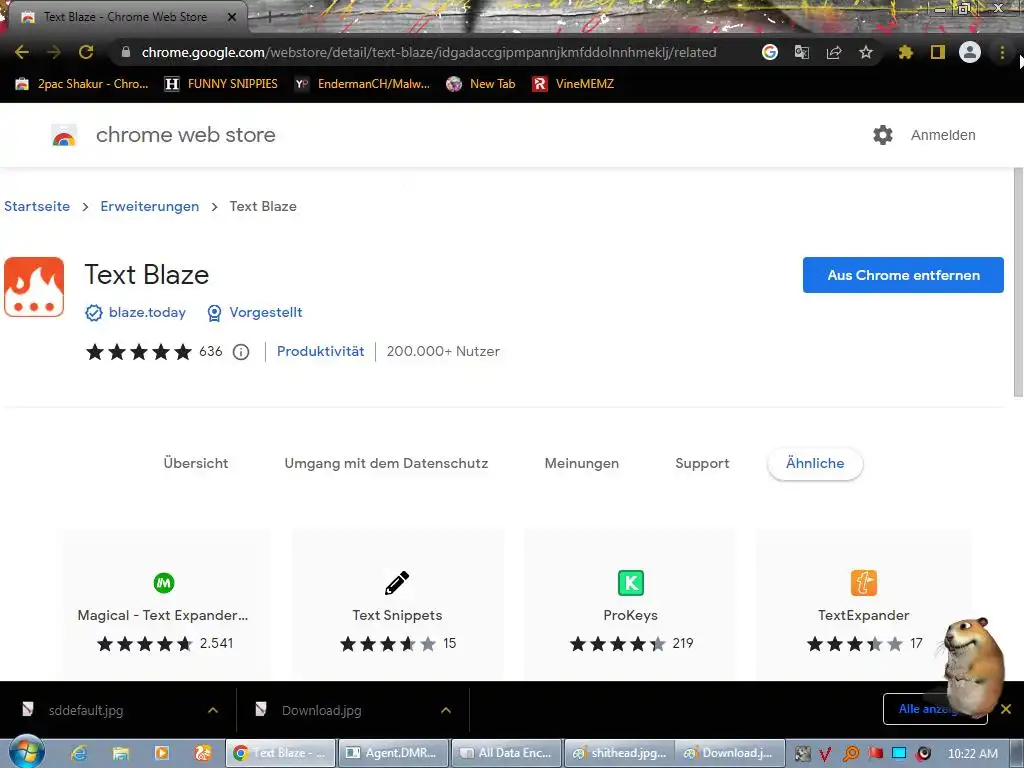
Task: Open the Umgang mit dem Datenschutz tab
Action: 386,463
